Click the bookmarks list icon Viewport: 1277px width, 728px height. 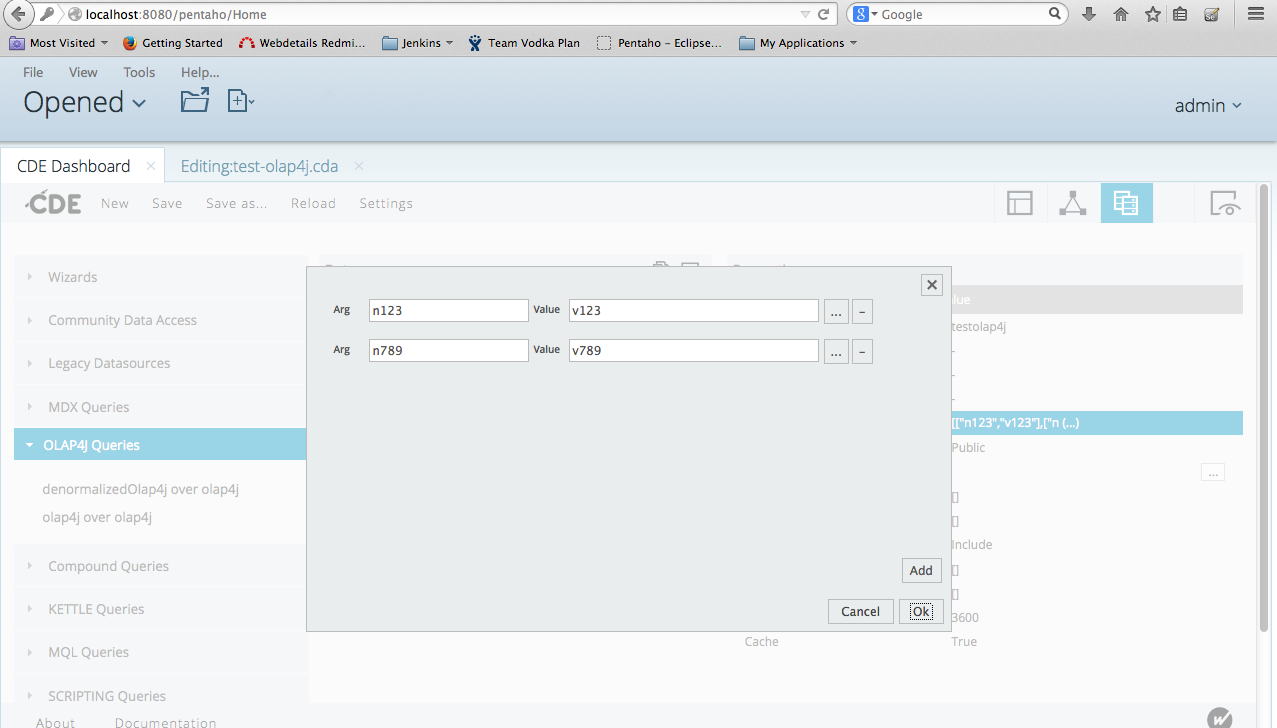[1180, 14]
